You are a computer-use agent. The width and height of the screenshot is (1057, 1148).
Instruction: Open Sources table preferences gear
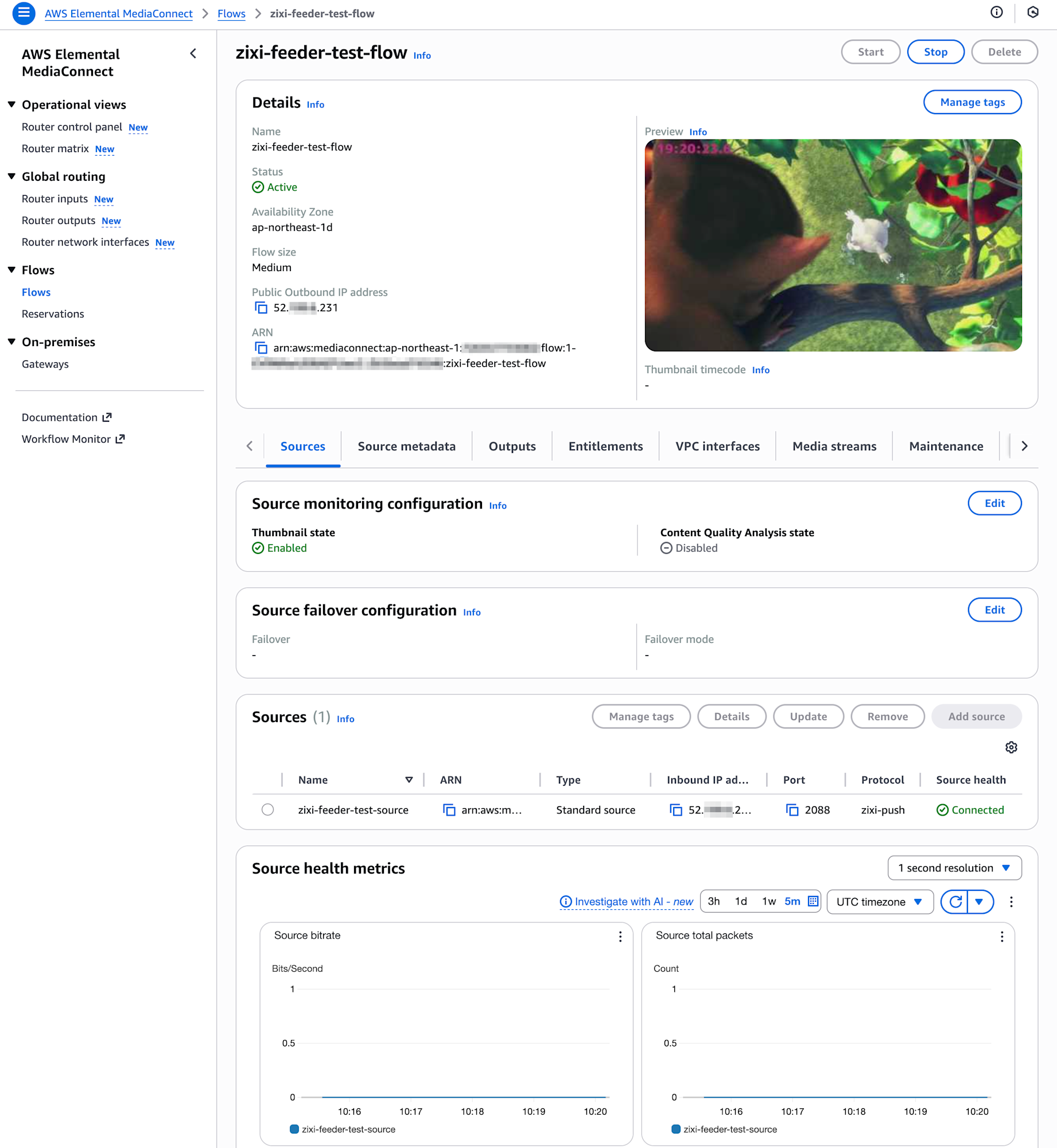[1011, 747]
